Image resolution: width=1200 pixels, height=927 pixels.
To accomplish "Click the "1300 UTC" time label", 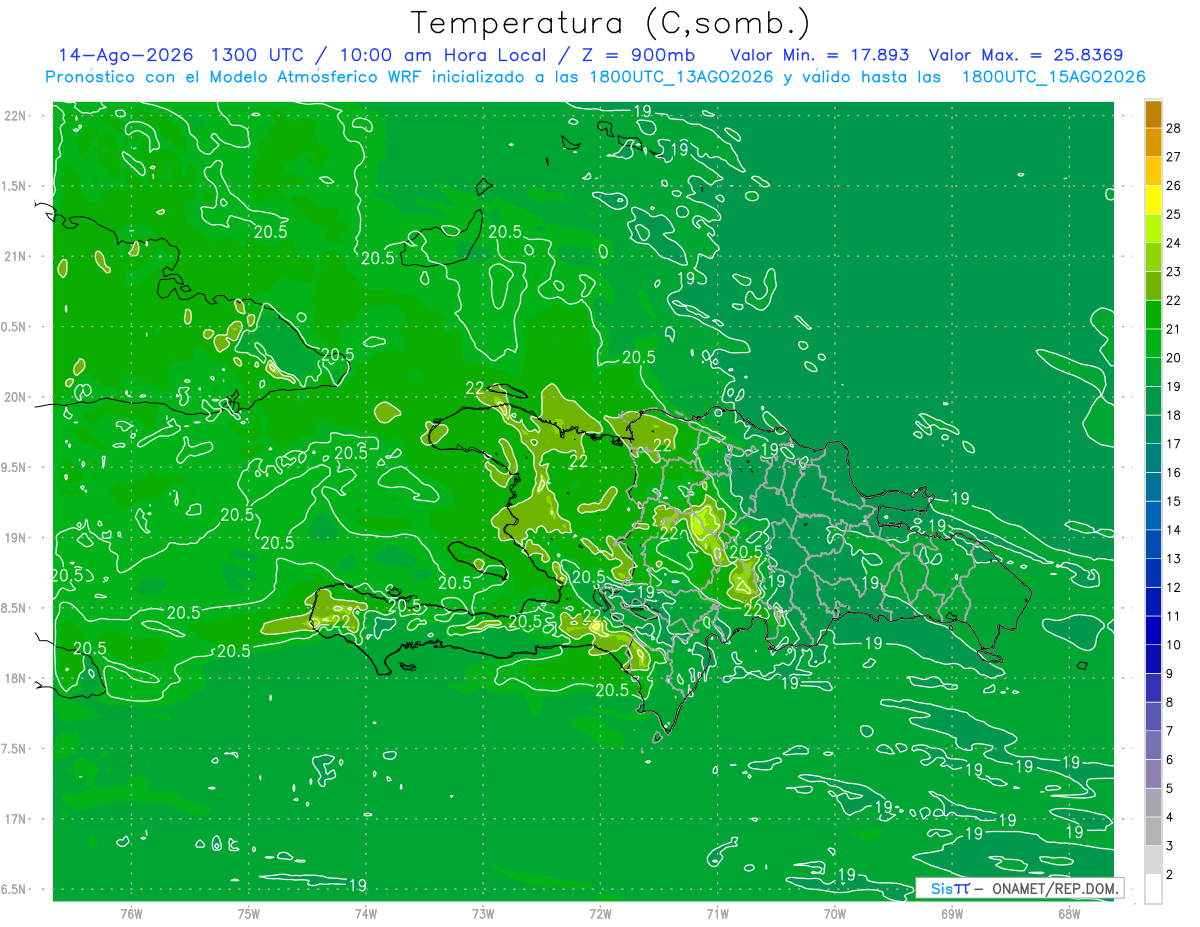I will 258,55.
